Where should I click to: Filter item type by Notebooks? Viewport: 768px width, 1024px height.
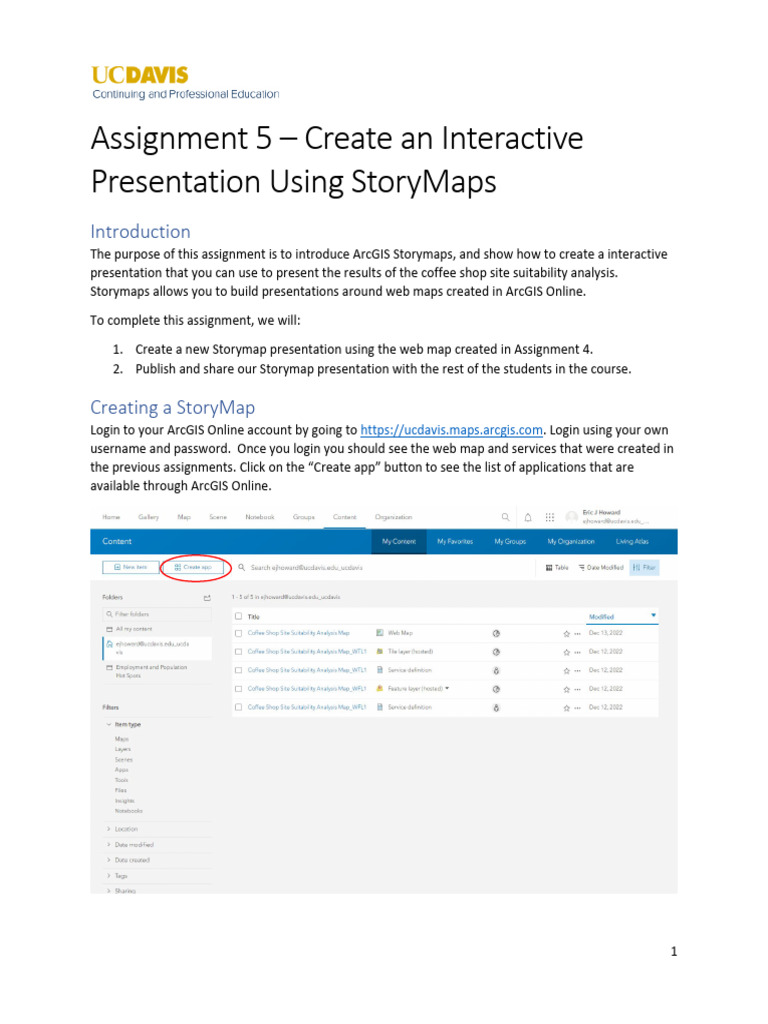coord(129,811)
